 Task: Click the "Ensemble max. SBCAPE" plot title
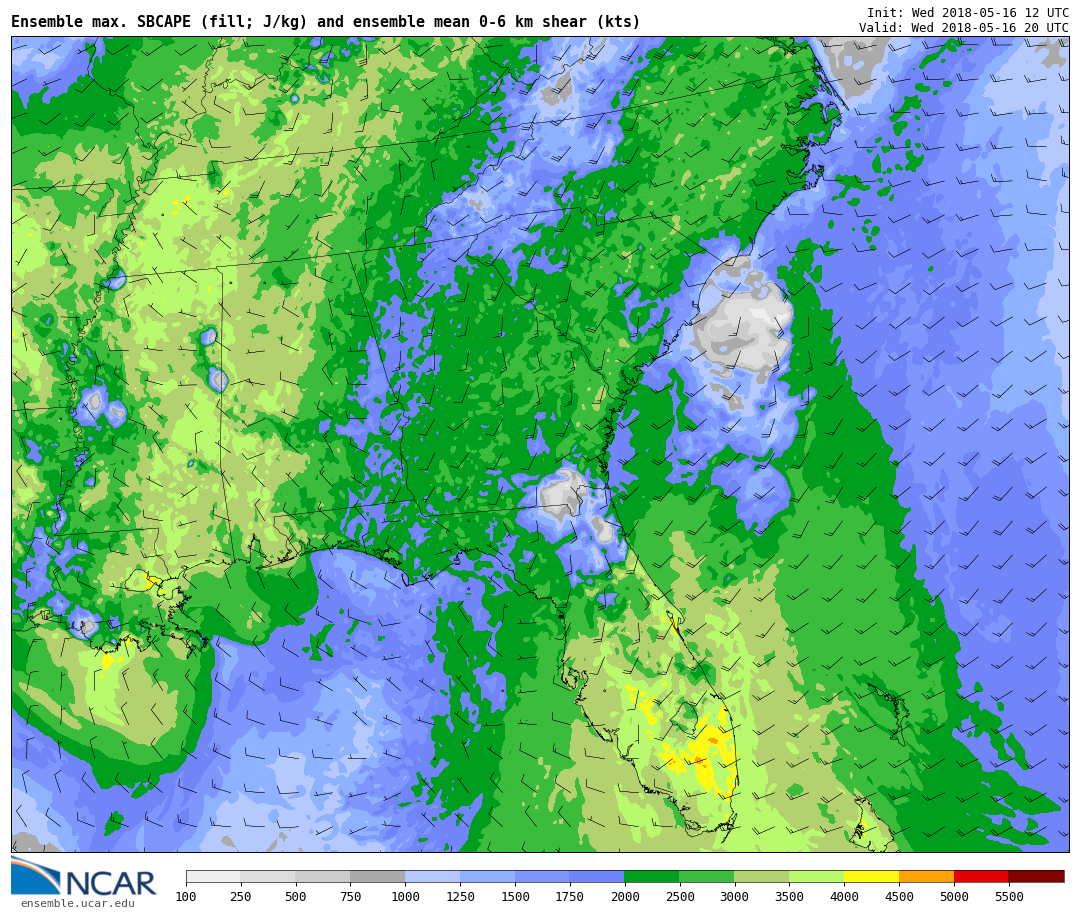pos(326,22)
